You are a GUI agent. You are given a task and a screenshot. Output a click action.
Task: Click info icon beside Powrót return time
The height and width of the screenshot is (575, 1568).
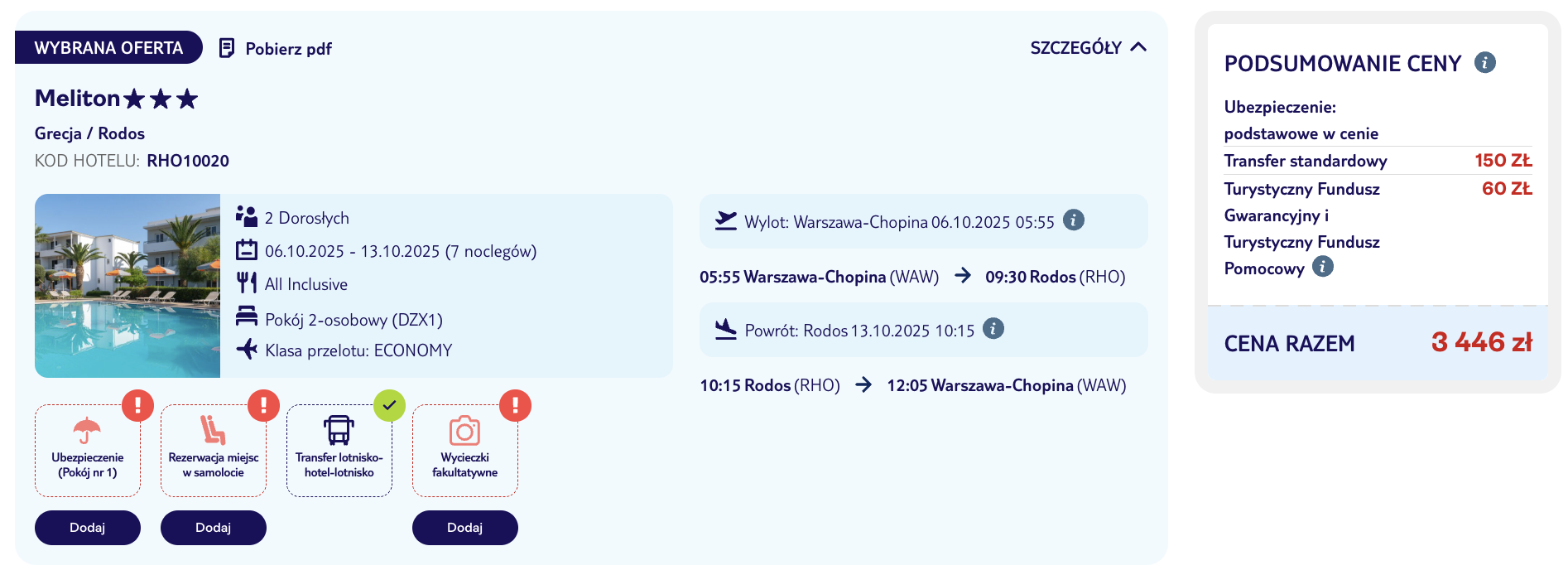pyautogui.click(x=993, y=329)
